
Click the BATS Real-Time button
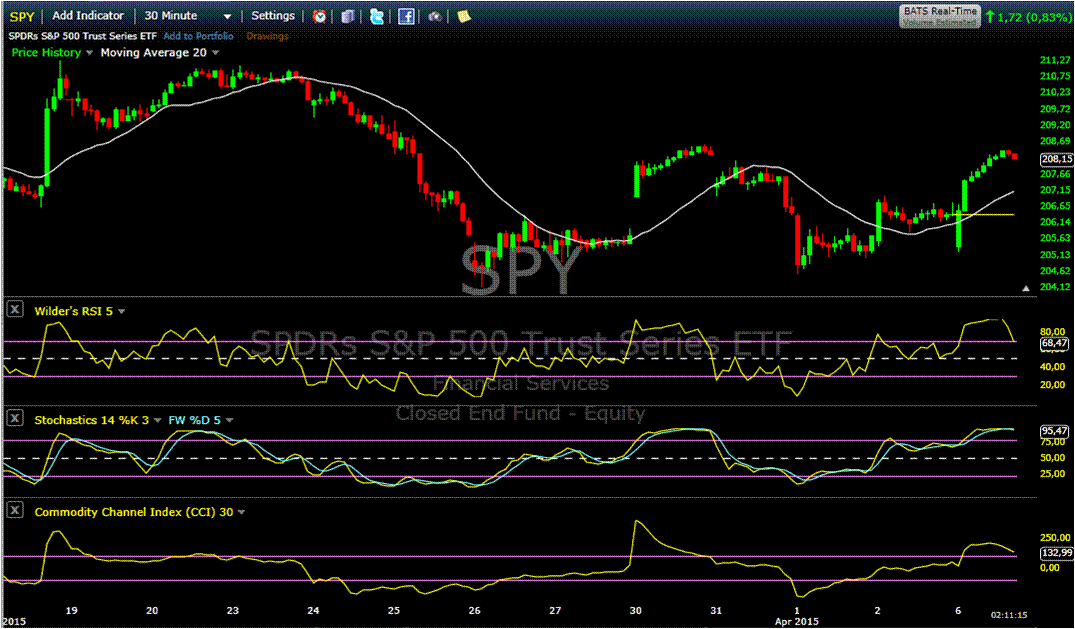click(x=939, y=16)
